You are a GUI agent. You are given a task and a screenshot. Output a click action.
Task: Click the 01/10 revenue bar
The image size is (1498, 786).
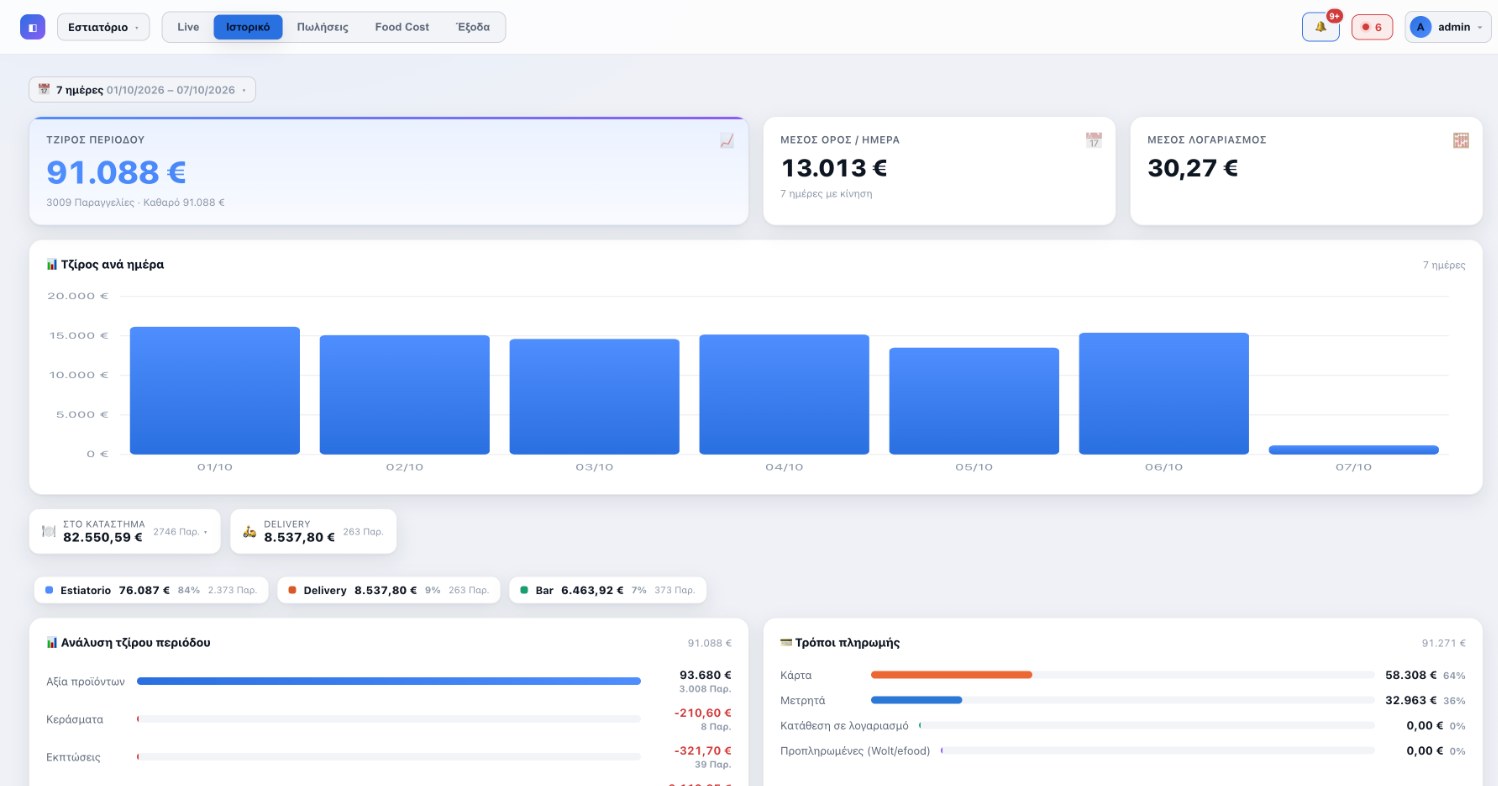(215, 391)
